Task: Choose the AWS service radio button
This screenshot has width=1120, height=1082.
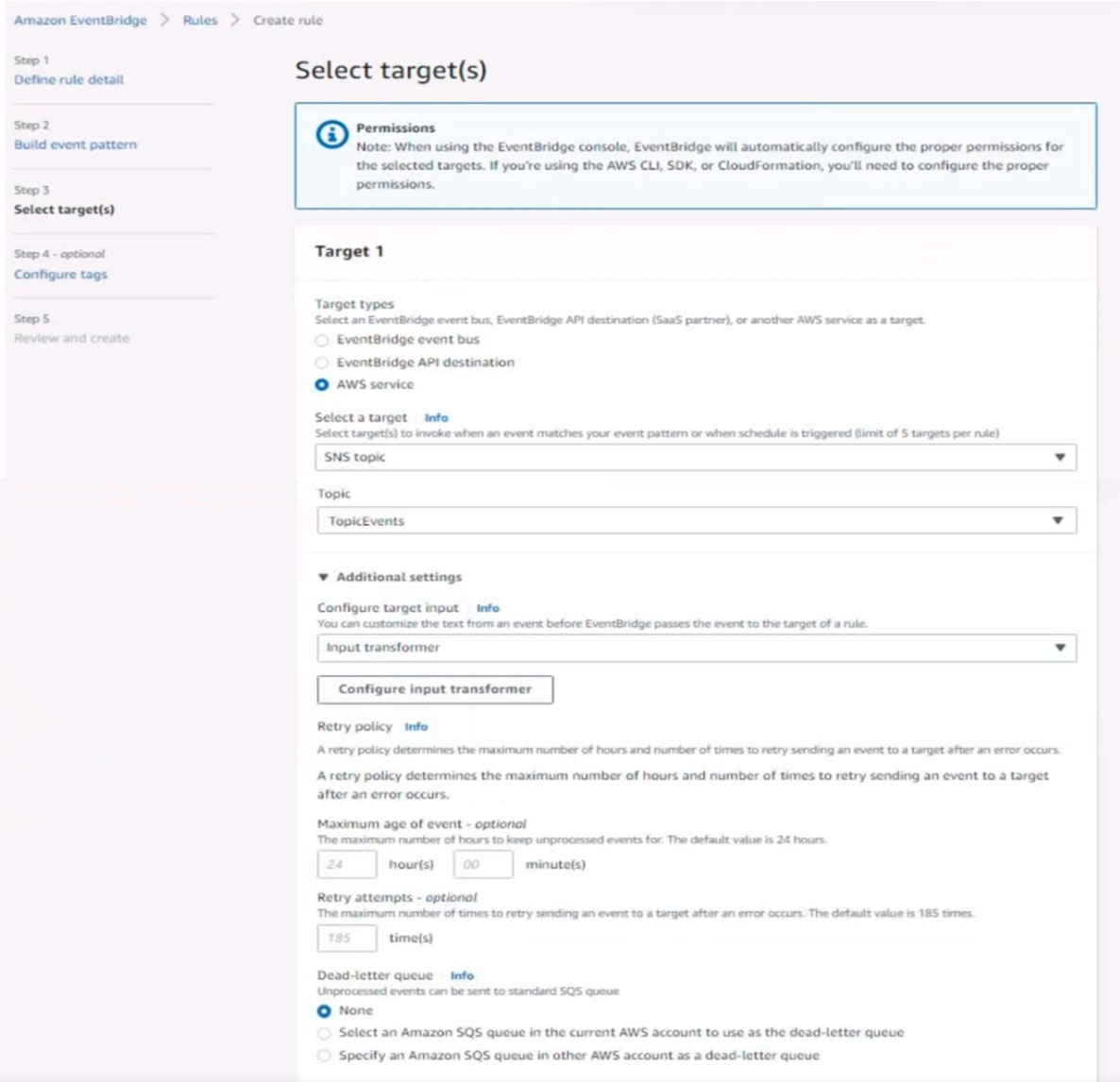Action: [322, 385]
